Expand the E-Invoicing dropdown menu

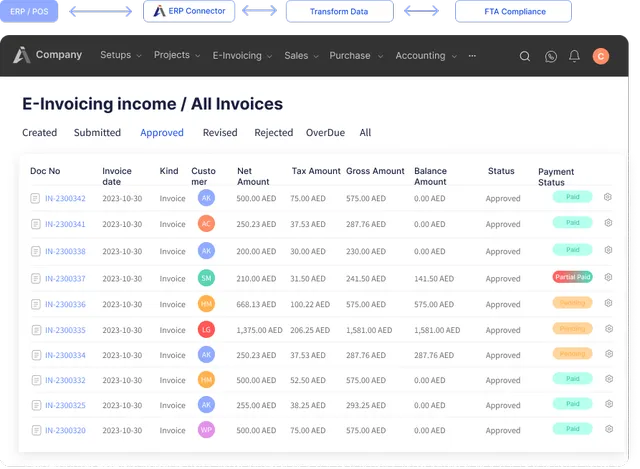242,56
